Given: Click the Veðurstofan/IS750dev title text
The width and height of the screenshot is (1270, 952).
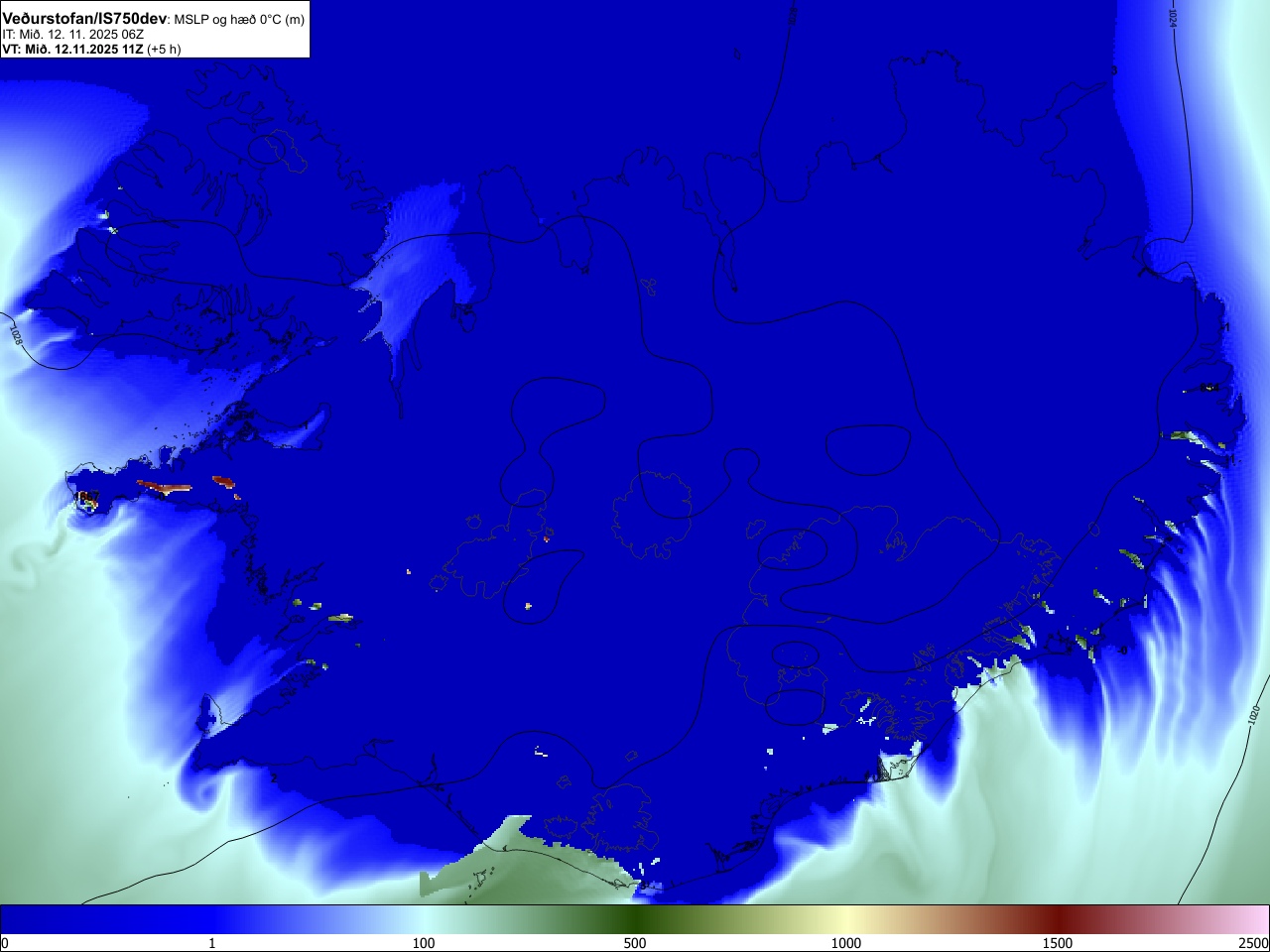Looking at the screenshot, I should (x=84, y=19).
